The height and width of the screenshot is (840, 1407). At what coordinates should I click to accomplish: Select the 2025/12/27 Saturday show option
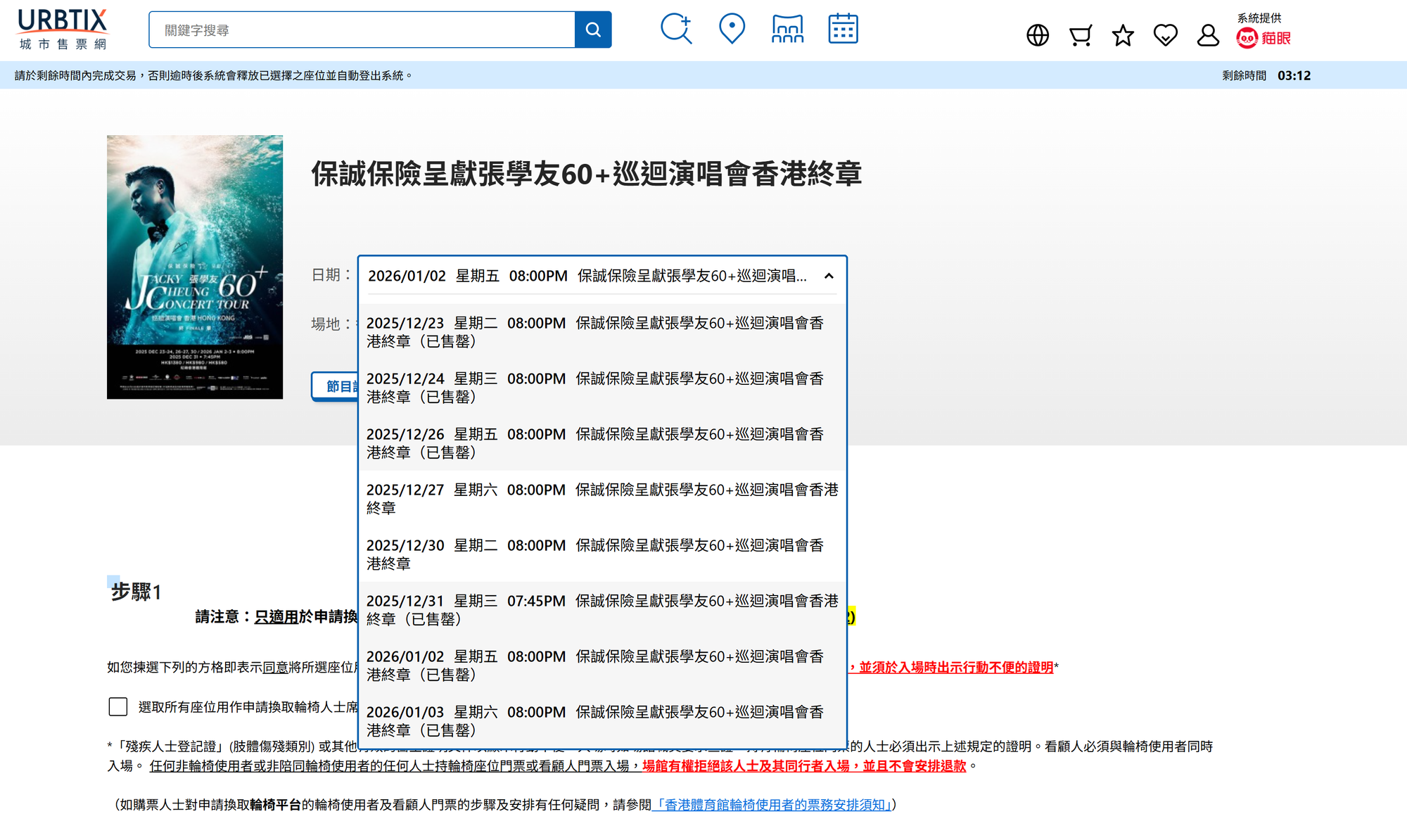pos(601,498)
